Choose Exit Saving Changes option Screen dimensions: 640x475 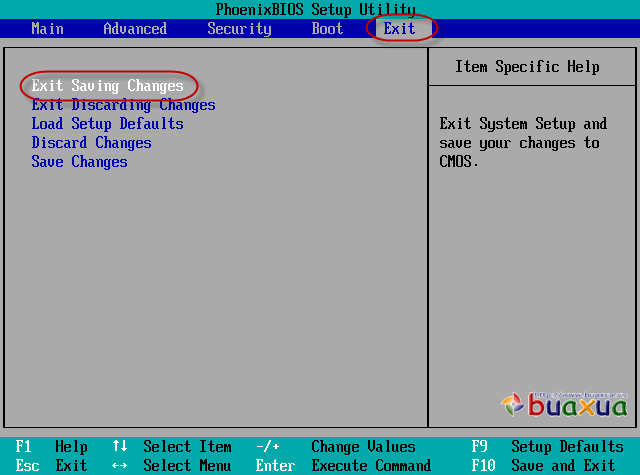(108, 86)
